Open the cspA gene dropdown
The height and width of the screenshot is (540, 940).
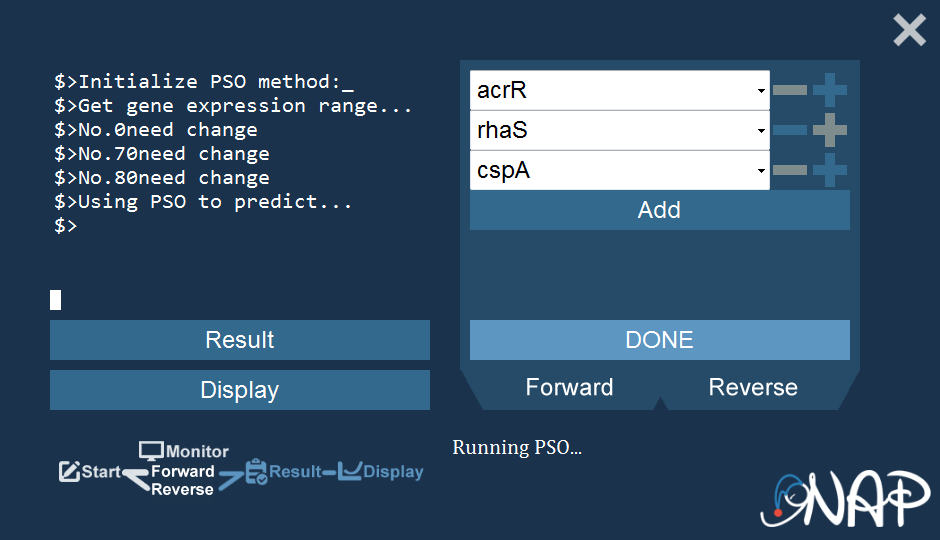tap(619, 170)
